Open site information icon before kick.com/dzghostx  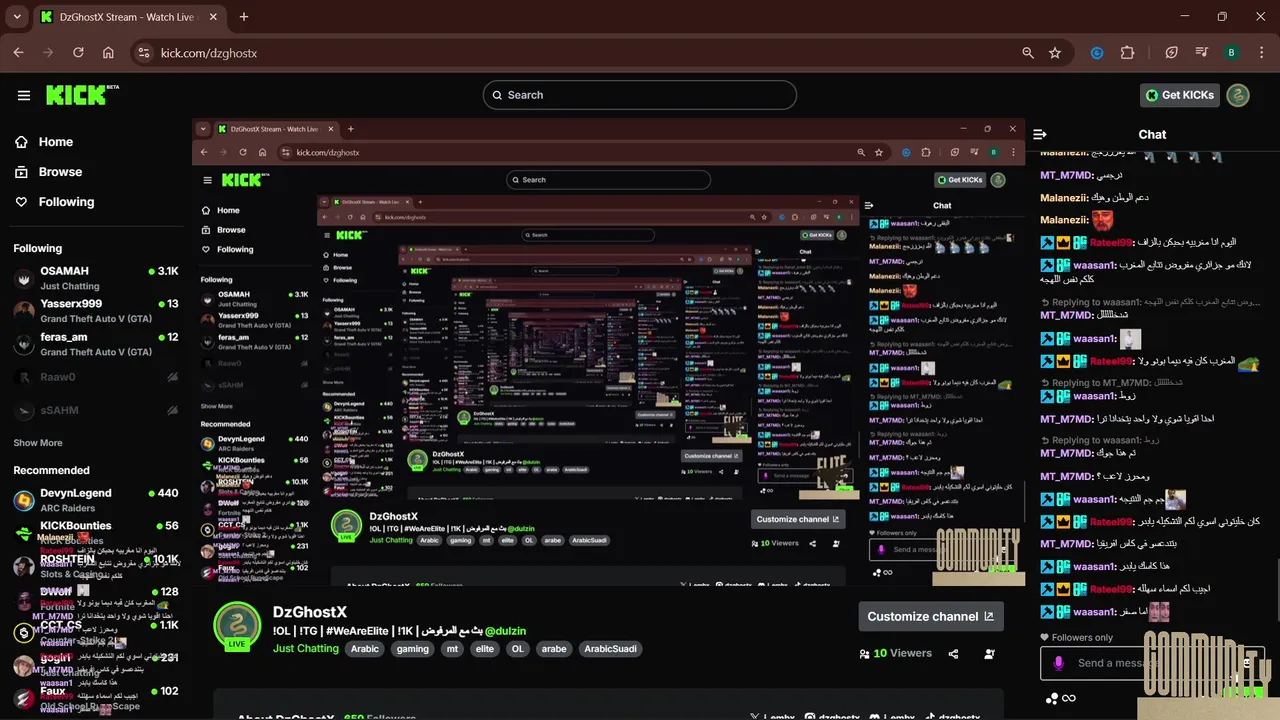pyautogui.click(x=143, y=53)
